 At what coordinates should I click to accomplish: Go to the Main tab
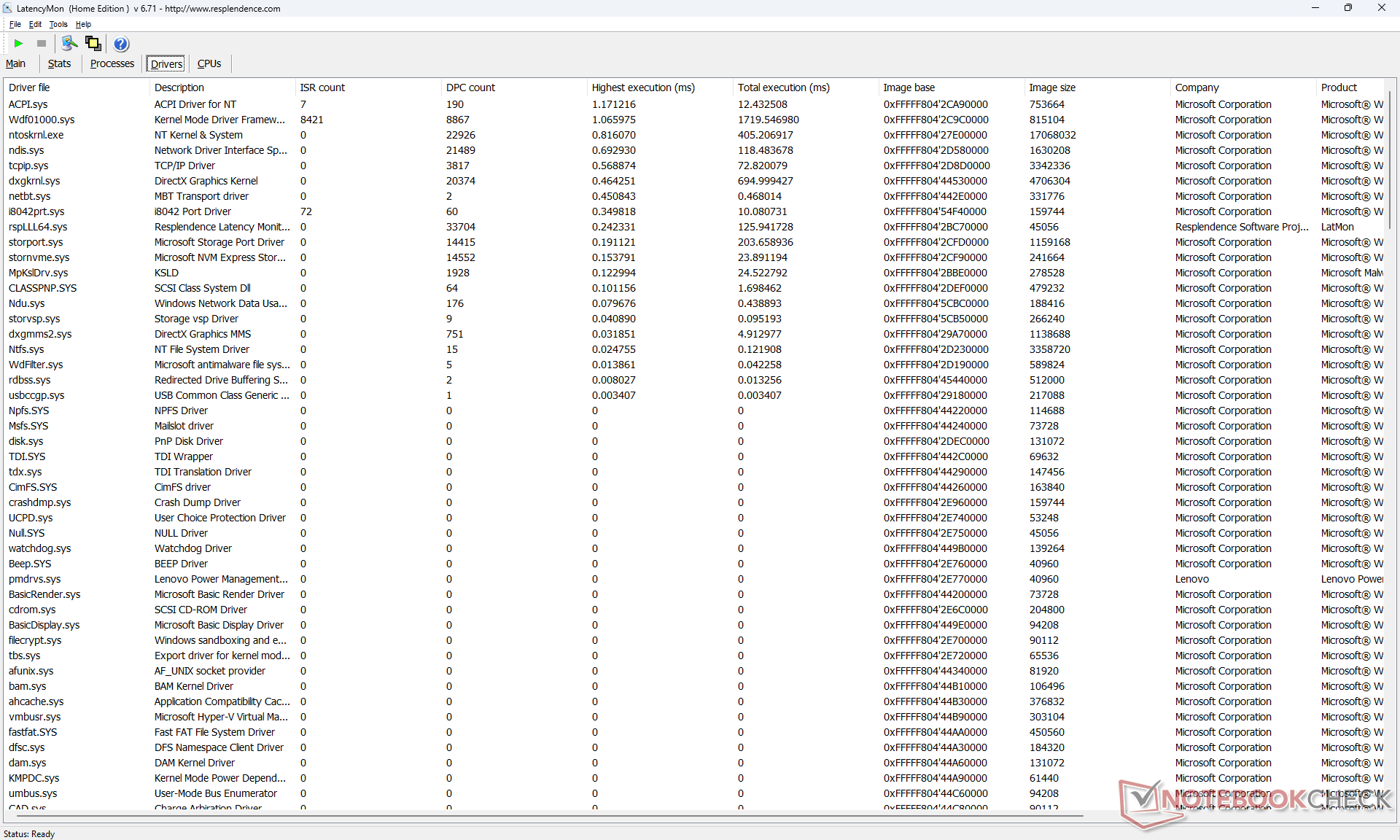click(15, 63)
